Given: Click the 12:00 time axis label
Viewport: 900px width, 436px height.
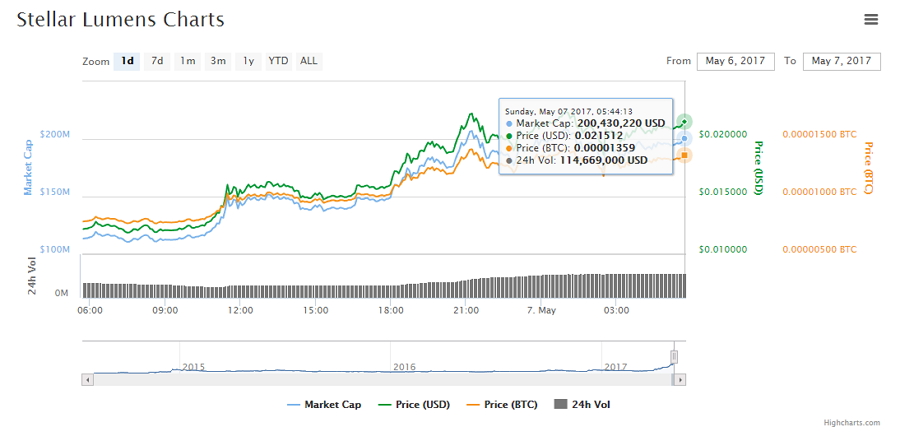Looking at the screenshot, I should pos(240,310).
